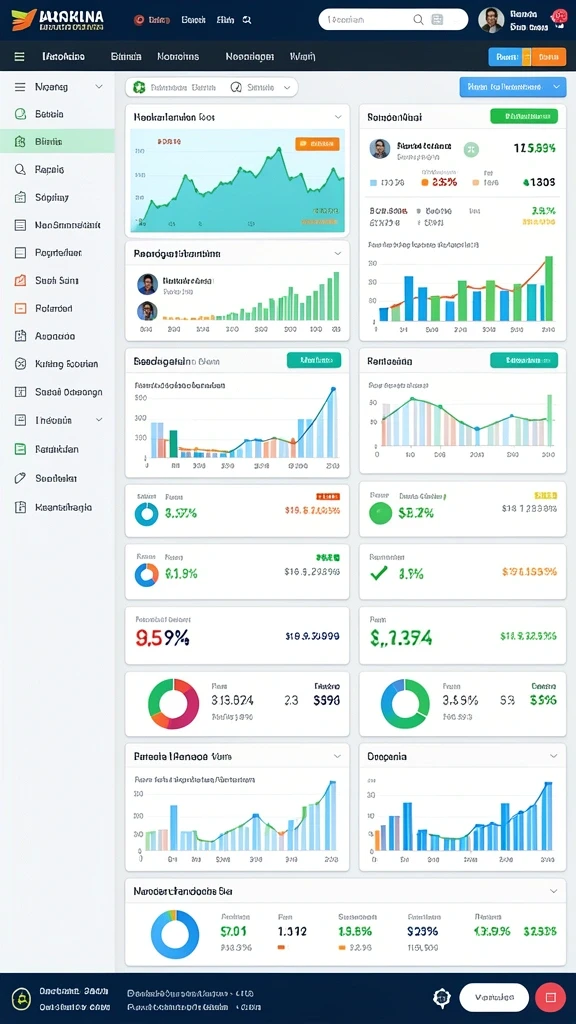Click the red square button in footer
The image size is (576, 1024).
[550, 997]
